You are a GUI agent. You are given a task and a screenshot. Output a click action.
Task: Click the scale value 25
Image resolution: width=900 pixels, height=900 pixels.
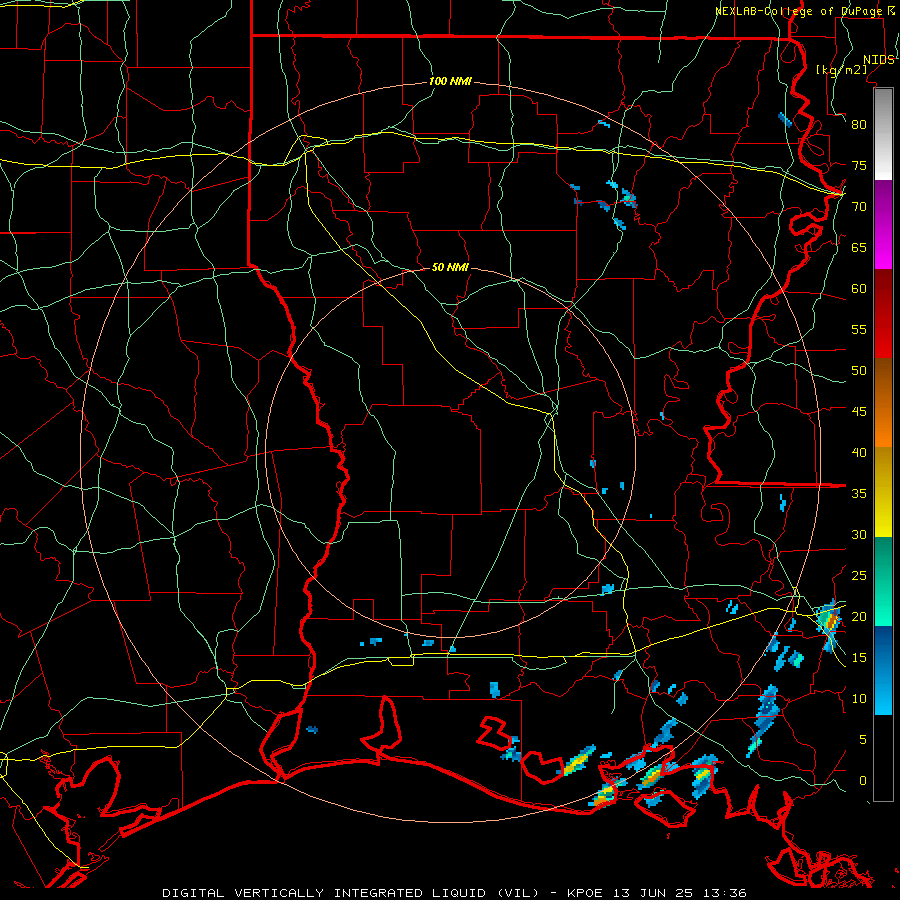(859, 576)
